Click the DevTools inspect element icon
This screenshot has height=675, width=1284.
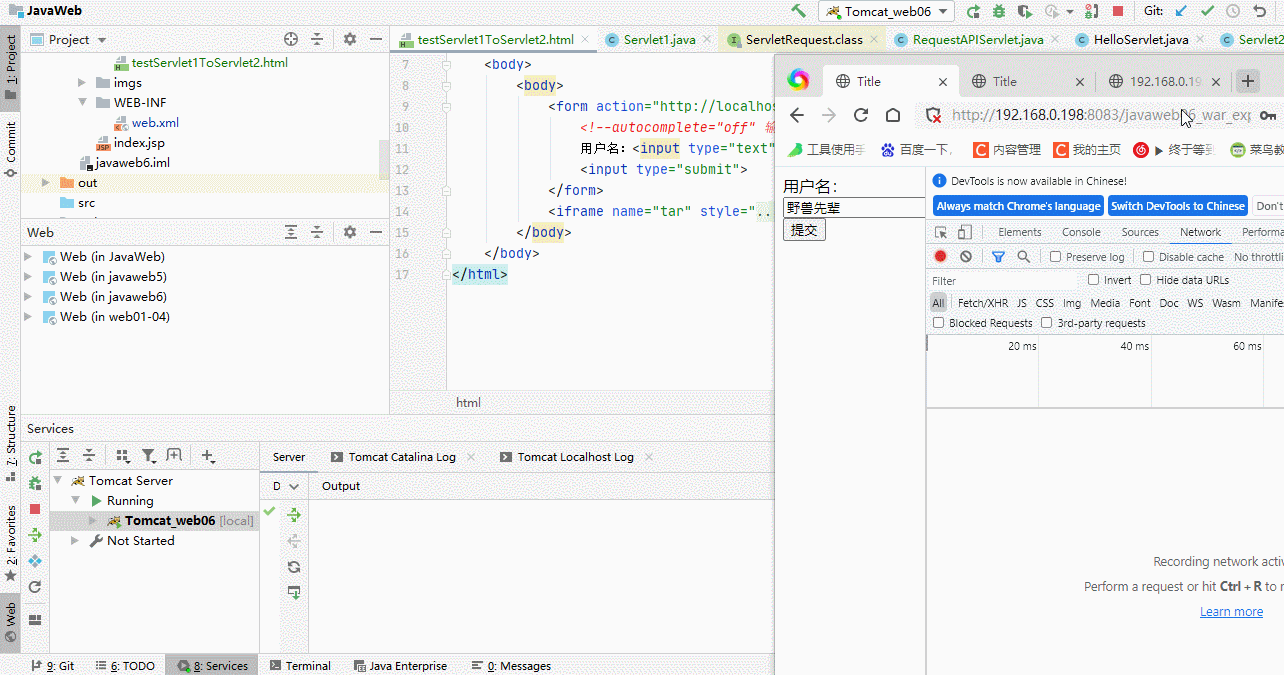tap(940, 232)
